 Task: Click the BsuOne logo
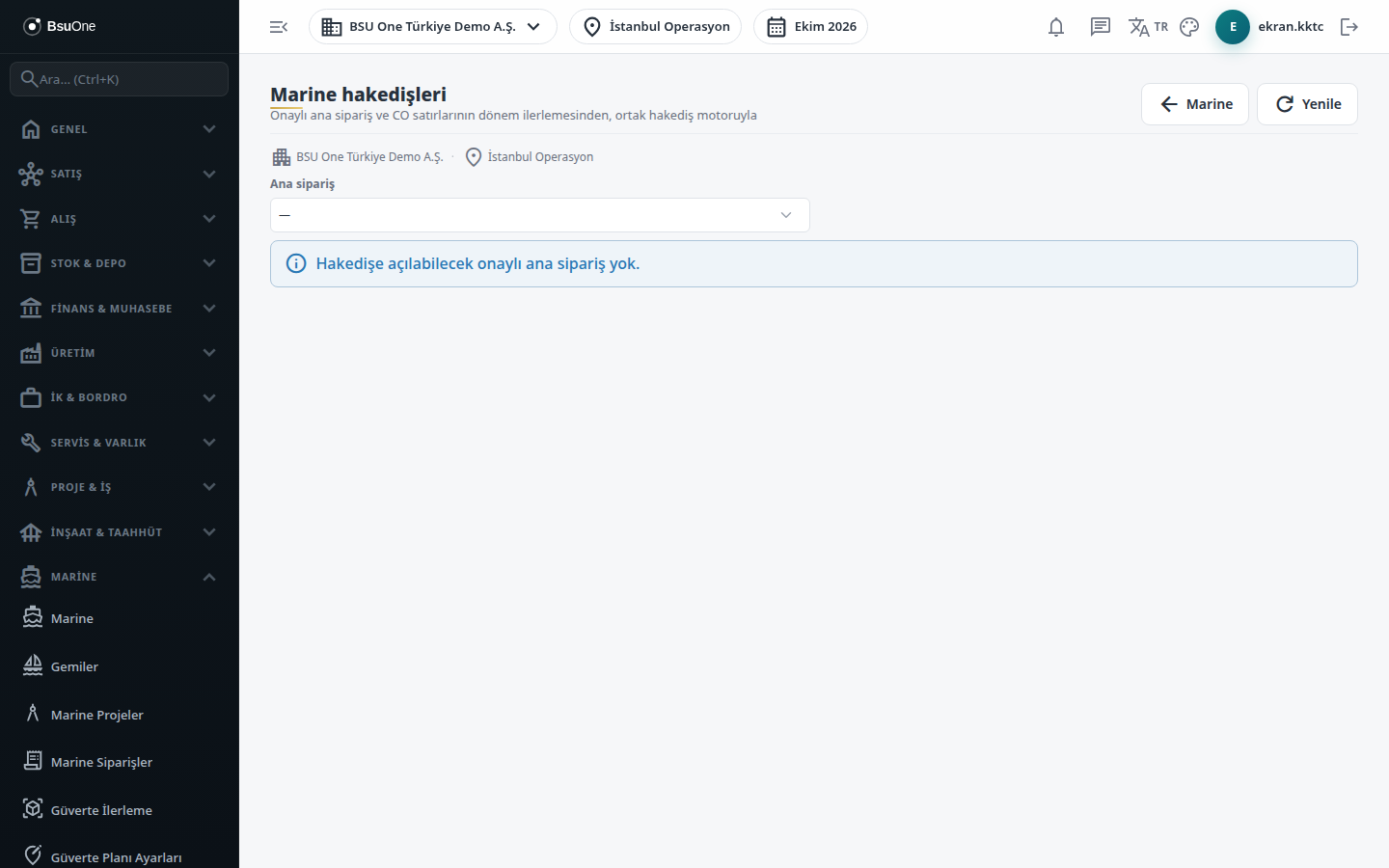(60, 26)
